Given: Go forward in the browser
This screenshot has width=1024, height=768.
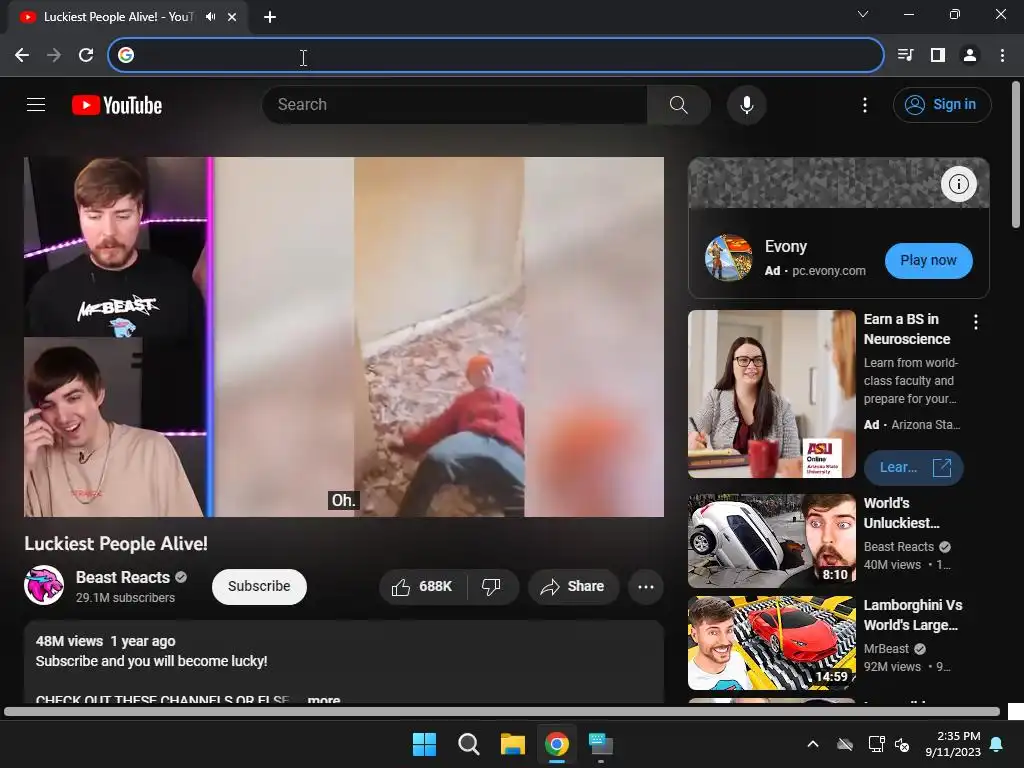Looking at the screenshot, I should point(54,56).
